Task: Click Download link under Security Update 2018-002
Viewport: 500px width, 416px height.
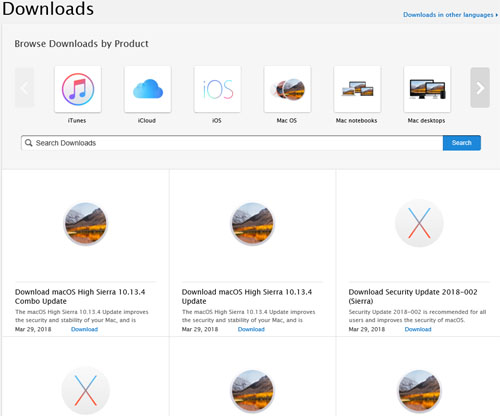Action: click(x=418, y=329)
